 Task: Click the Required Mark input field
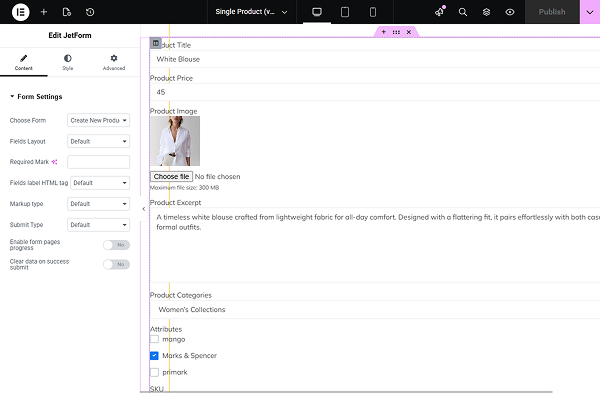[98, 162]
